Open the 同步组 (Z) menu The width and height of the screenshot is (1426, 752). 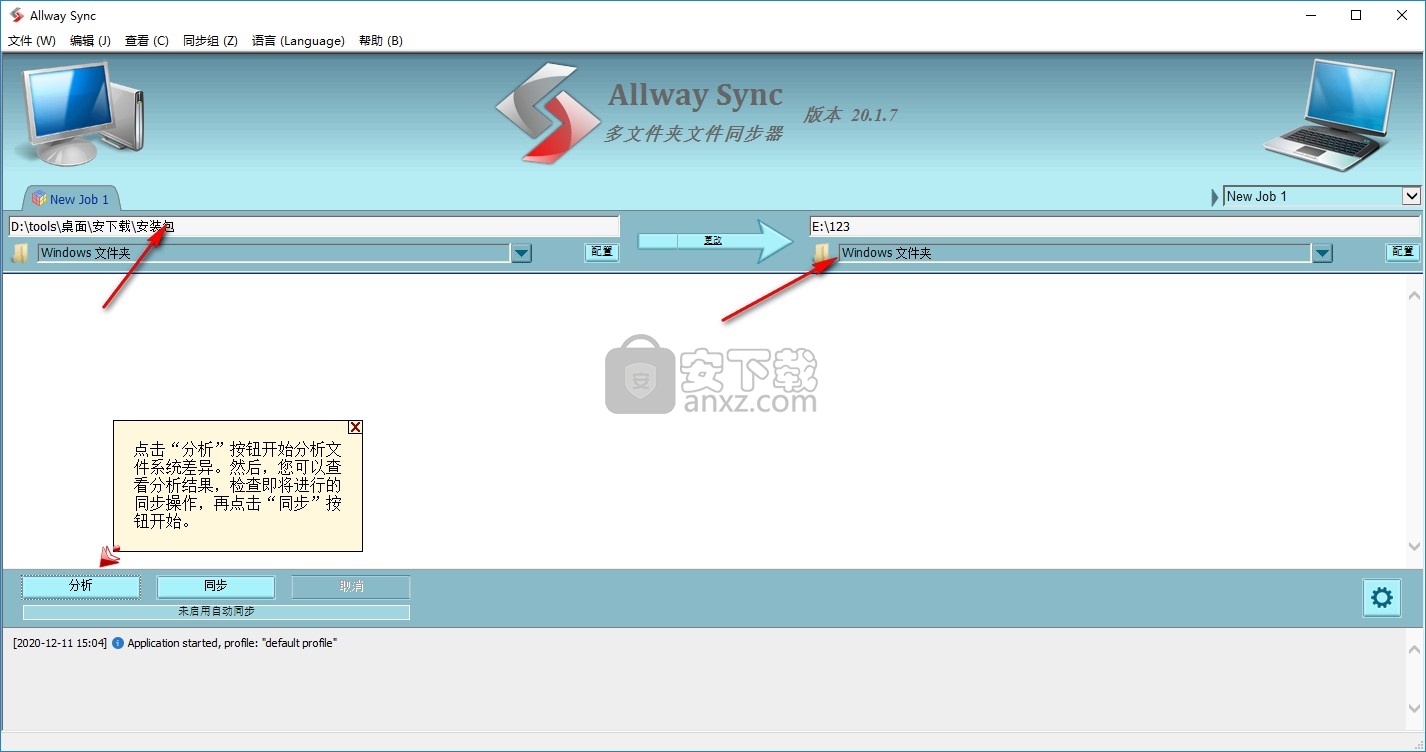[x=210, y=41]
